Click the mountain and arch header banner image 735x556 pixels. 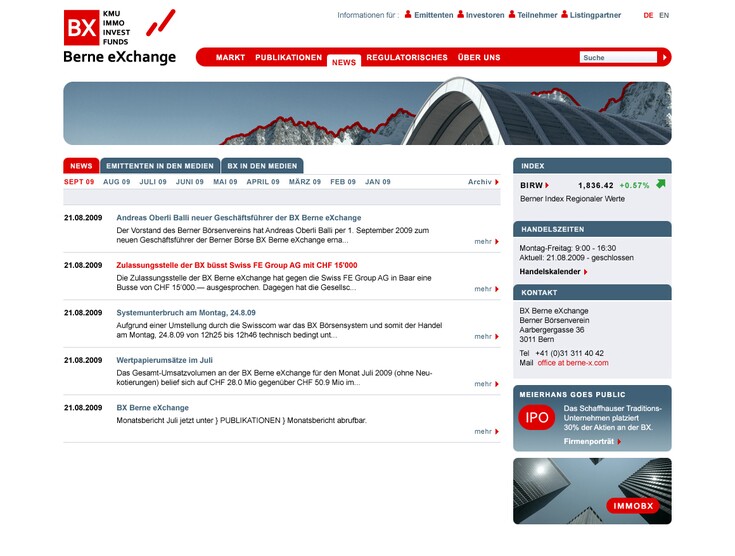[x=368, y=113]
